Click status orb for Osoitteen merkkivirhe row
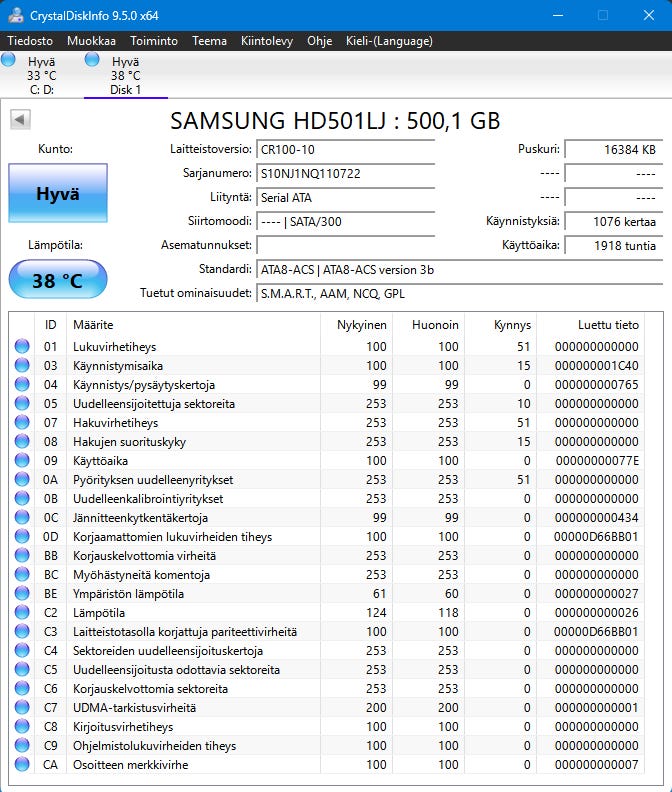 22,765
